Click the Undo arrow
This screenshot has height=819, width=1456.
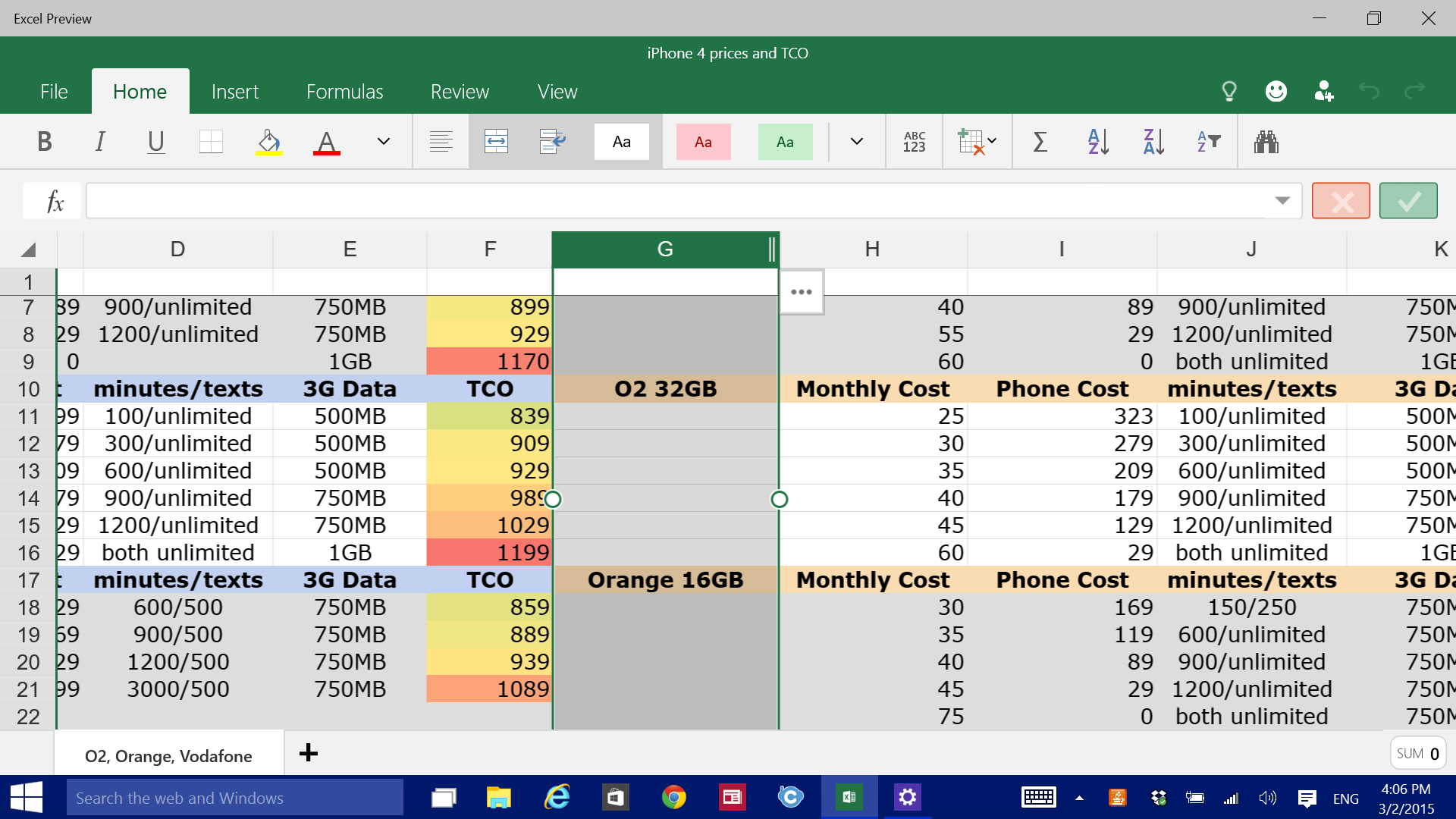[x=1369, y=92]
